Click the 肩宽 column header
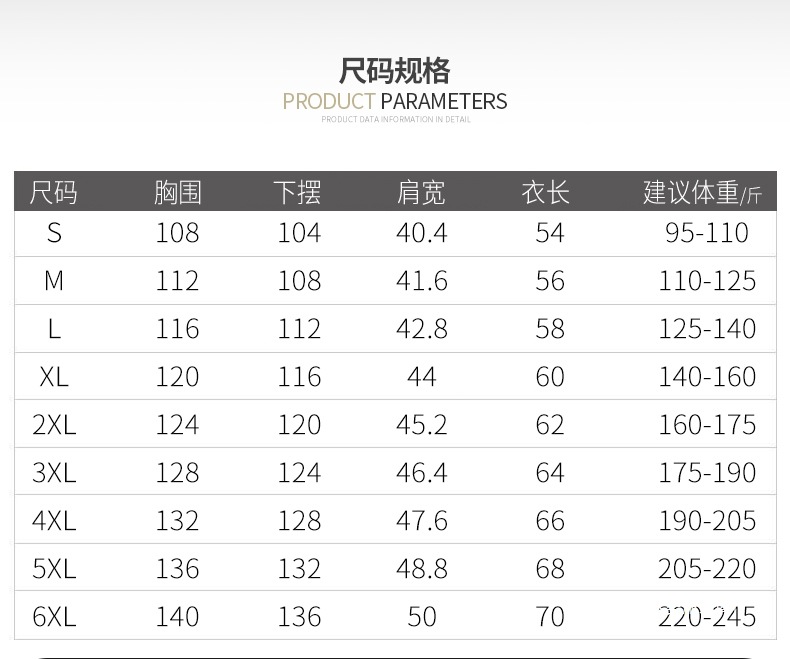Image resolution: width=790 pixels, height=659 pixels. click(421, 192)
